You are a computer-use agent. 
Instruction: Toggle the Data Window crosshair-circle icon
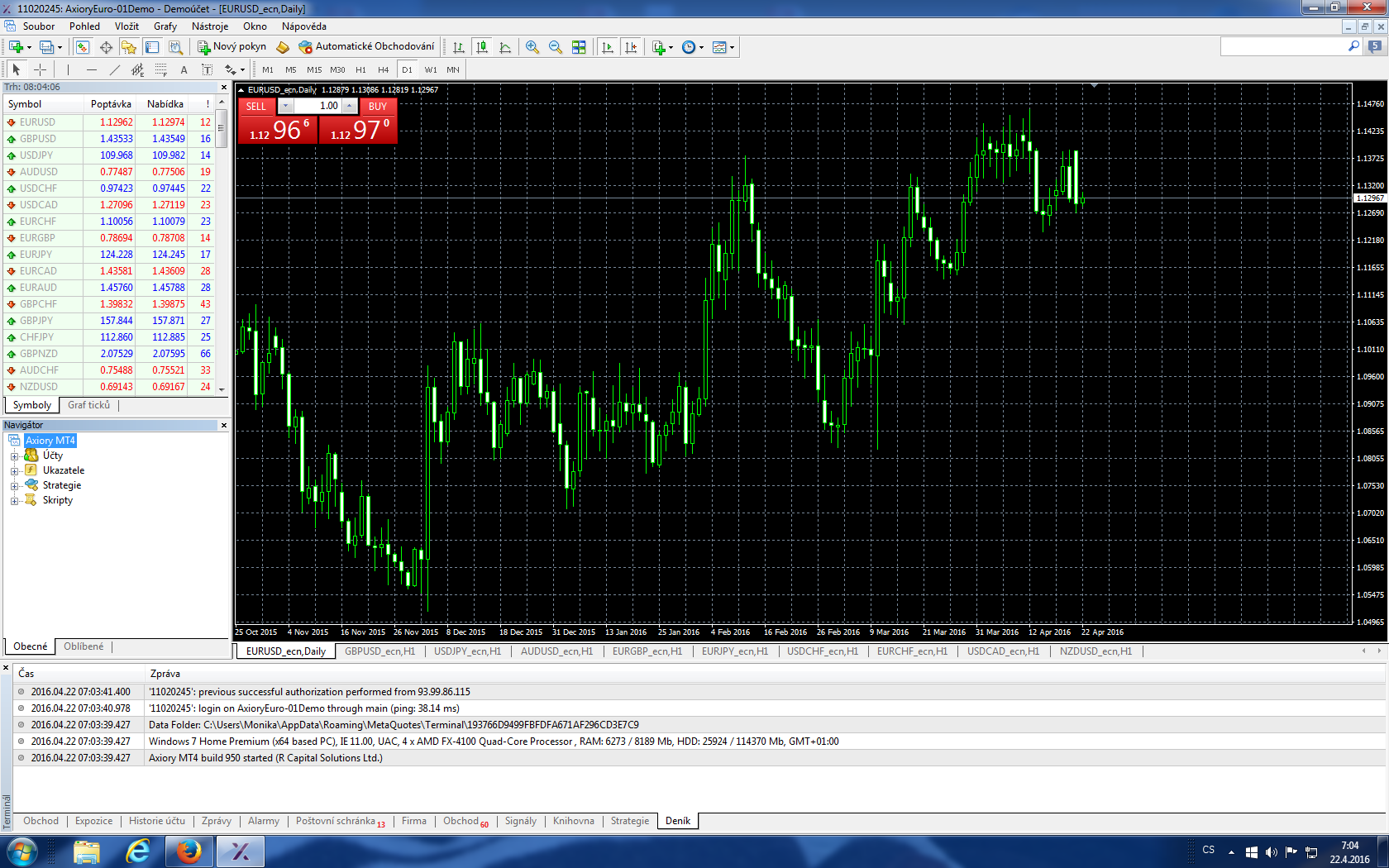[106, 47]
